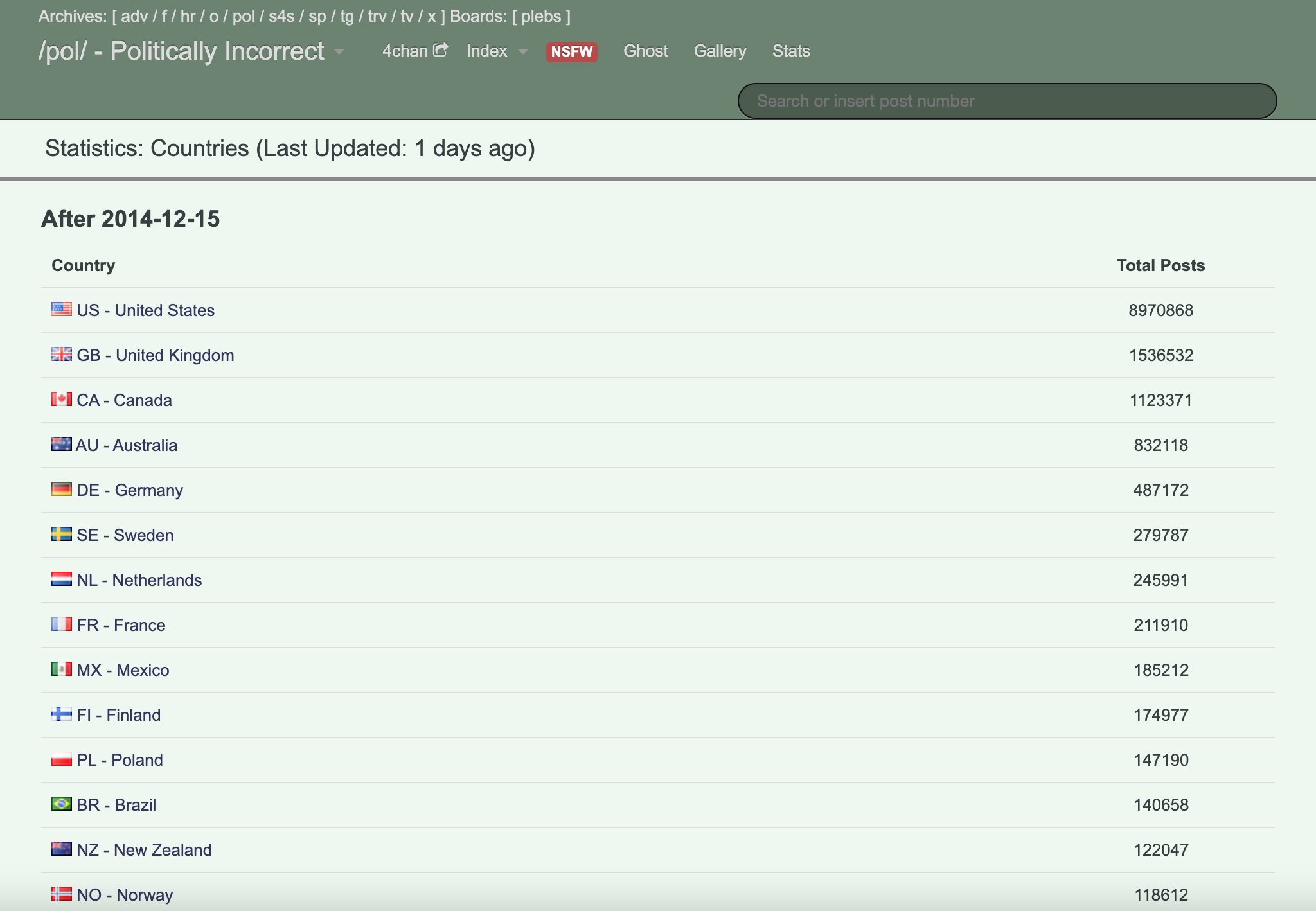Image resolution: width=1316 pixels, height=911 pixels.
Task: Open the f archive link
Action: pos(164,16)
